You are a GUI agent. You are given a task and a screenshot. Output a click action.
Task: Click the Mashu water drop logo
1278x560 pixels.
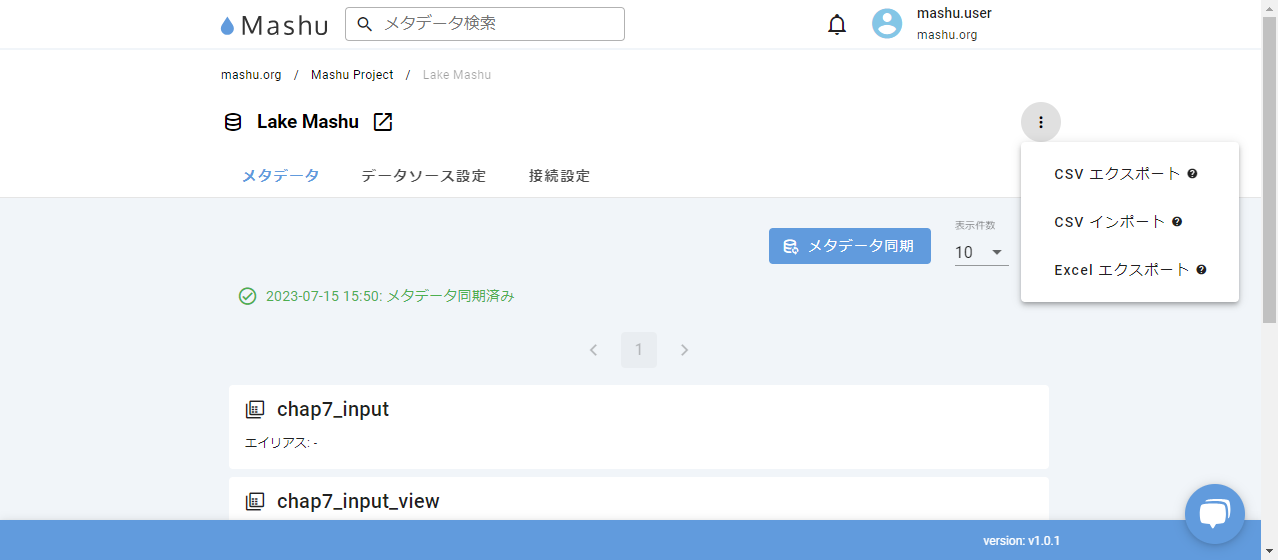228,26
